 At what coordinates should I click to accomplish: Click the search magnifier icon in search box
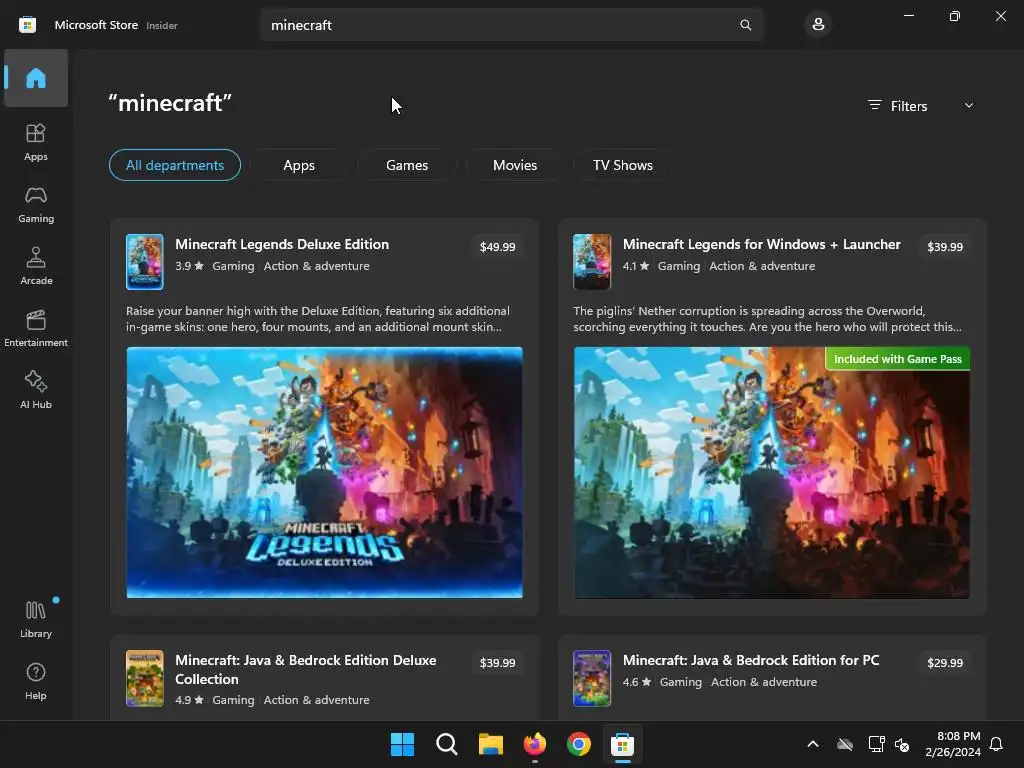(x=745, y=25)
